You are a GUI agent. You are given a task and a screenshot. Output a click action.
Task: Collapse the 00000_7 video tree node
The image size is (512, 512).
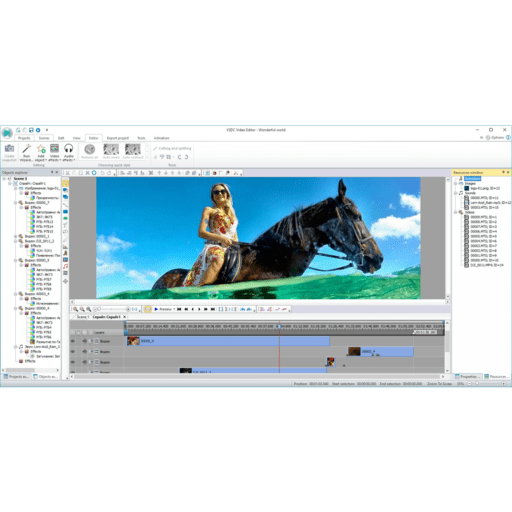15,203
